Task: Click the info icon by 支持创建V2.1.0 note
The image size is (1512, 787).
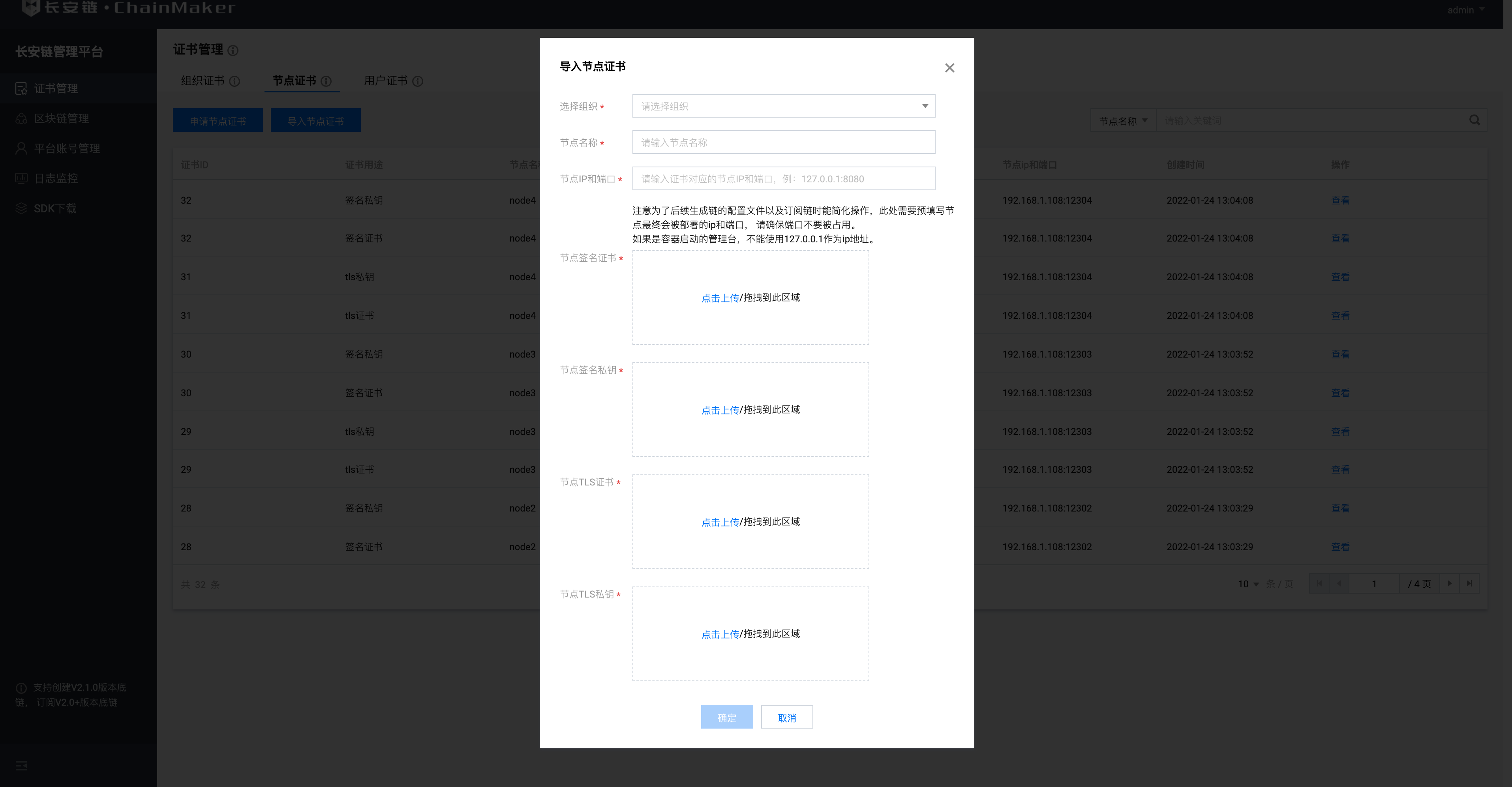Action: point(21,688)
